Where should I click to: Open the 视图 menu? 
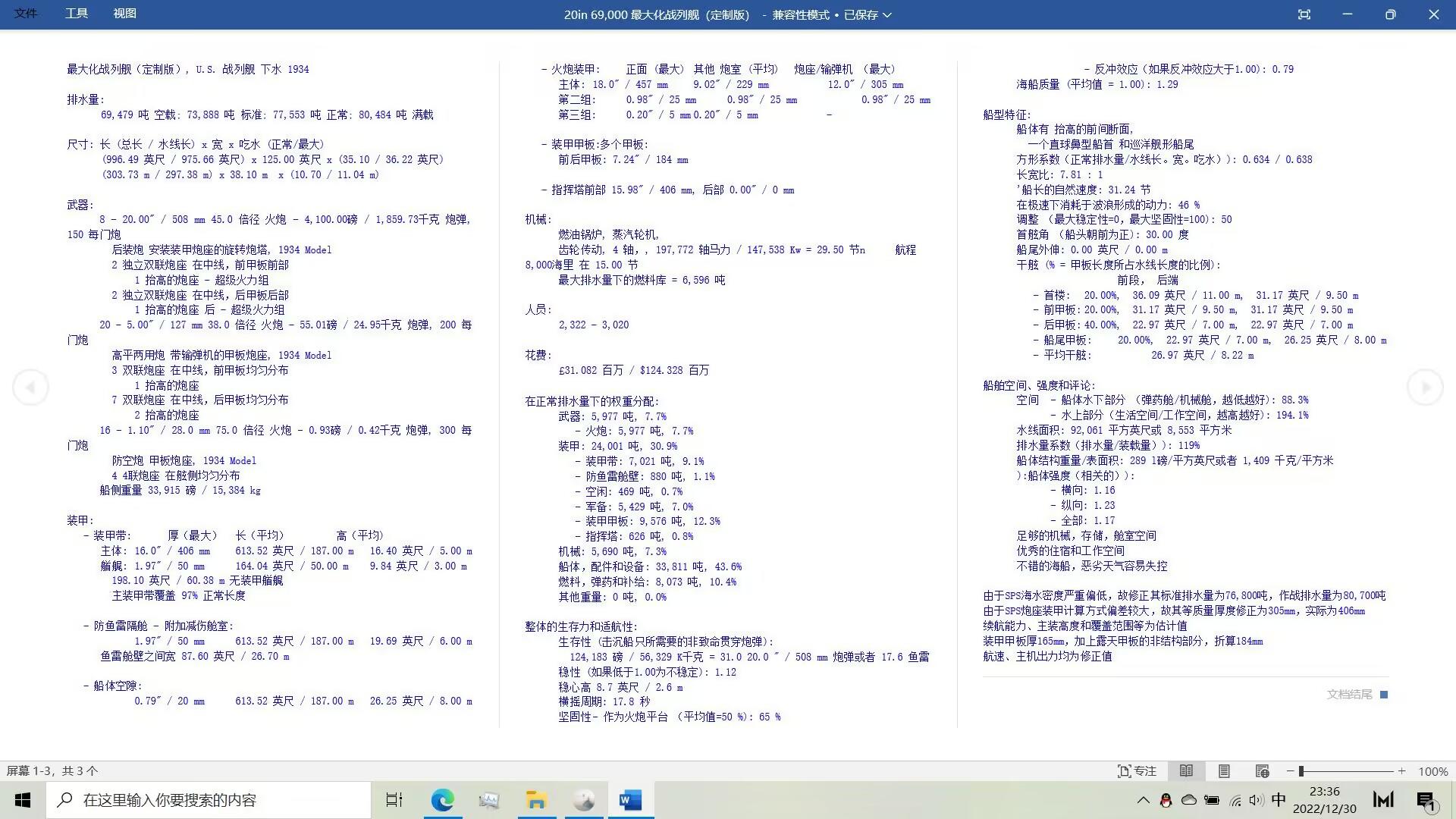pos(124,14)
